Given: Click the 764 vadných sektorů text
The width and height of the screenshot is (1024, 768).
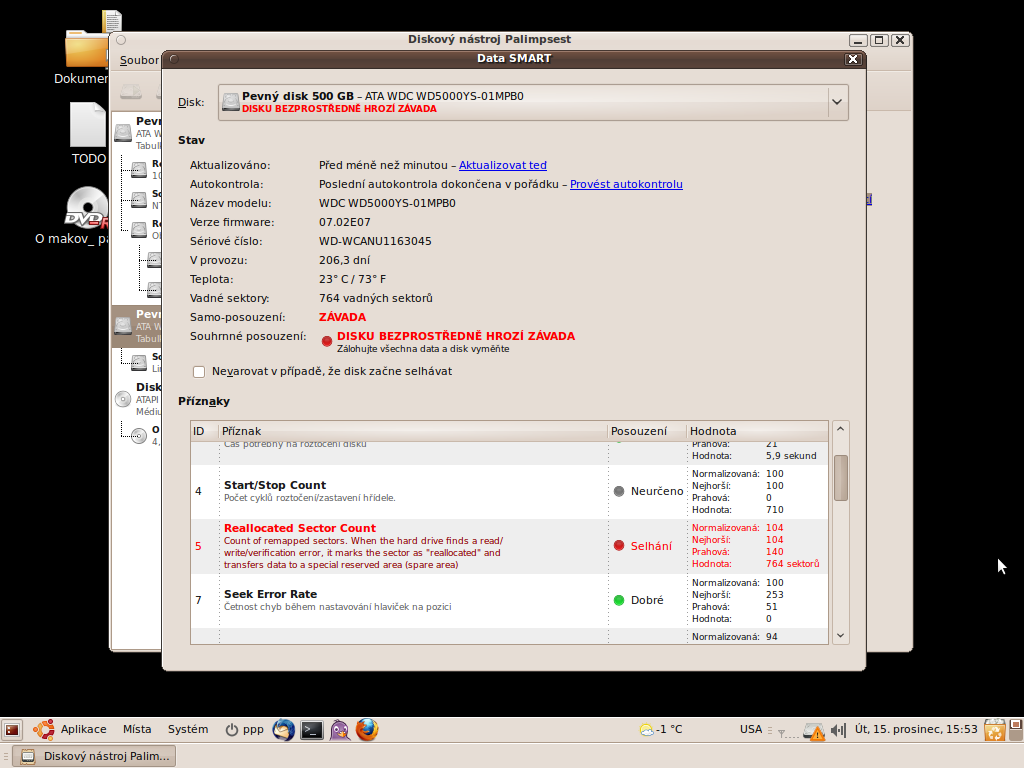Looking at the screenshot, I should 376,298.
